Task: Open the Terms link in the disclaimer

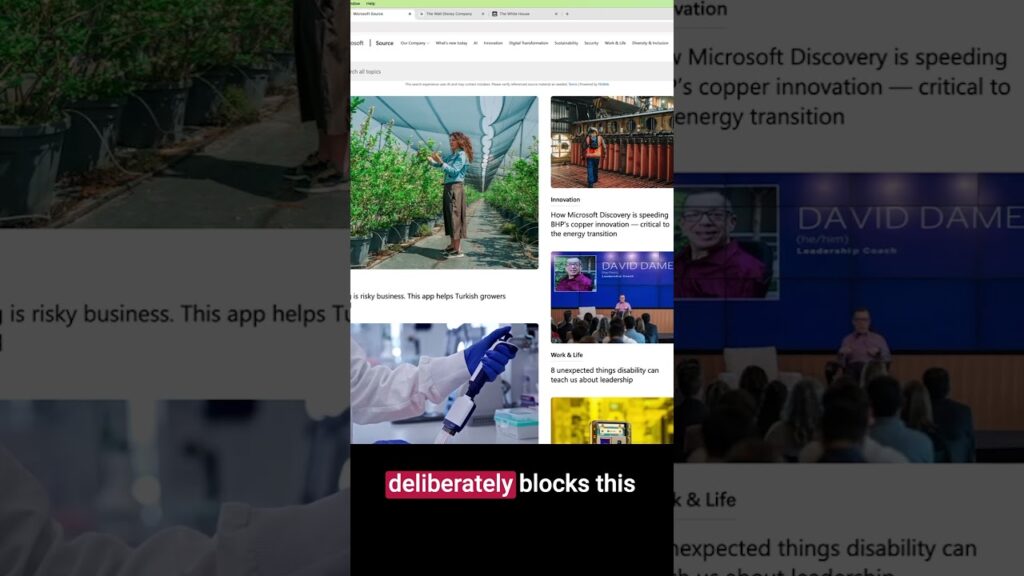Action: [x=572, y=84]
